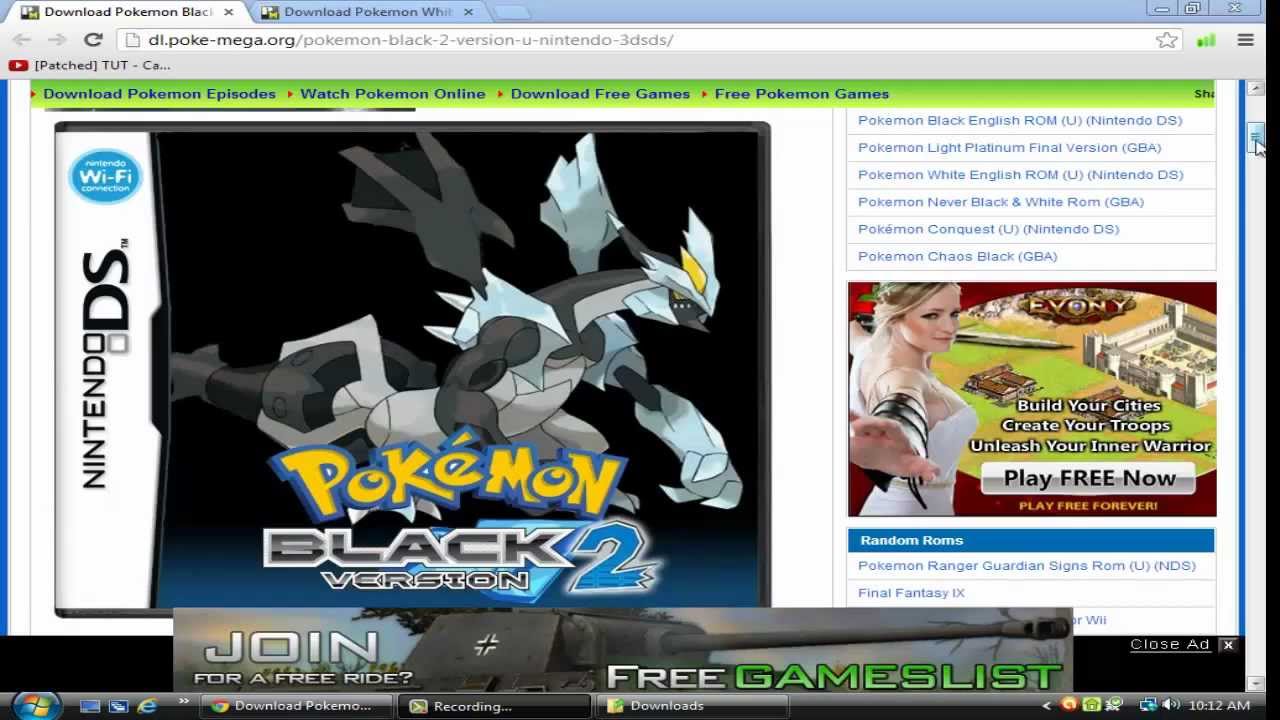Open Pokemon Black English ROM (U) link
1280x720 pixels.
[x=1020, y=120]
